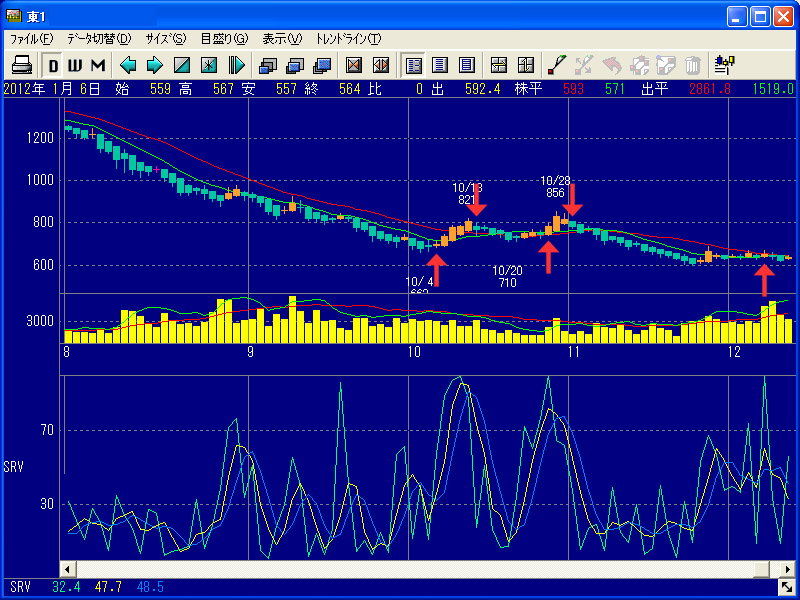Click the left arrow to move chart back
Screen dimensions: 800x600
click(x=128, y=65)
